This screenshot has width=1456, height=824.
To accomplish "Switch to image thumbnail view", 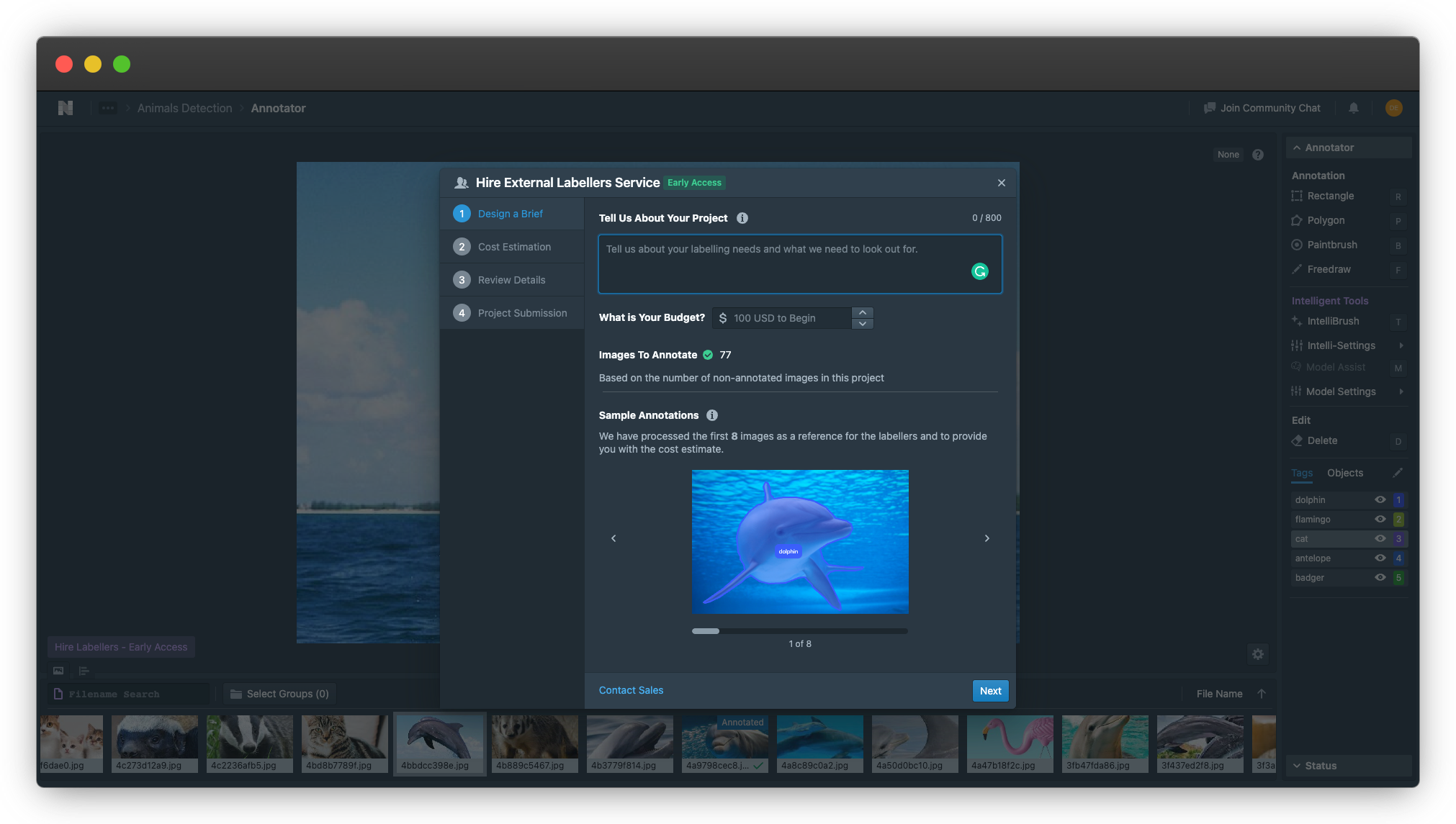I will tap(58, 671).
